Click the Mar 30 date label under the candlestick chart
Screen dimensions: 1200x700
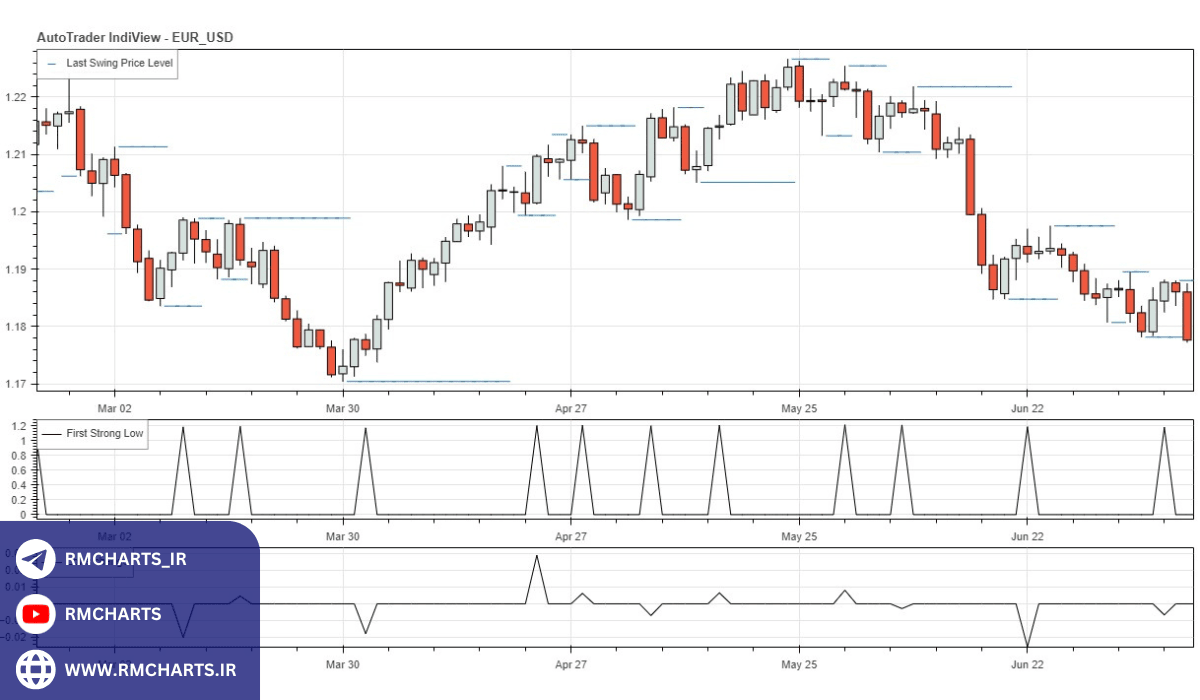pyautogui.click(x=343, y=408)
